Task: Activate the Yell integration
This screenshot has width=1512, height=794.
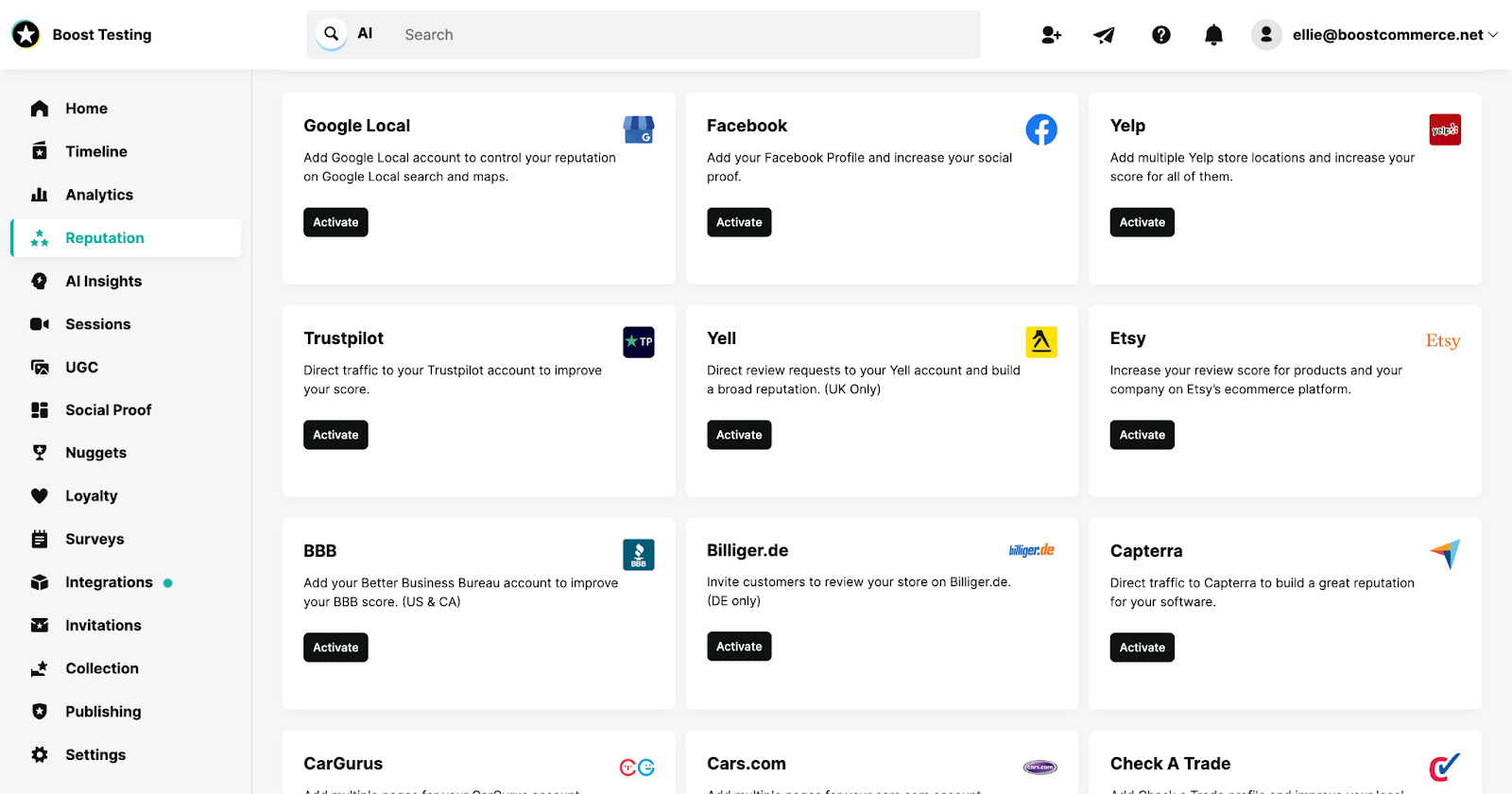Action: pos(739,435)
